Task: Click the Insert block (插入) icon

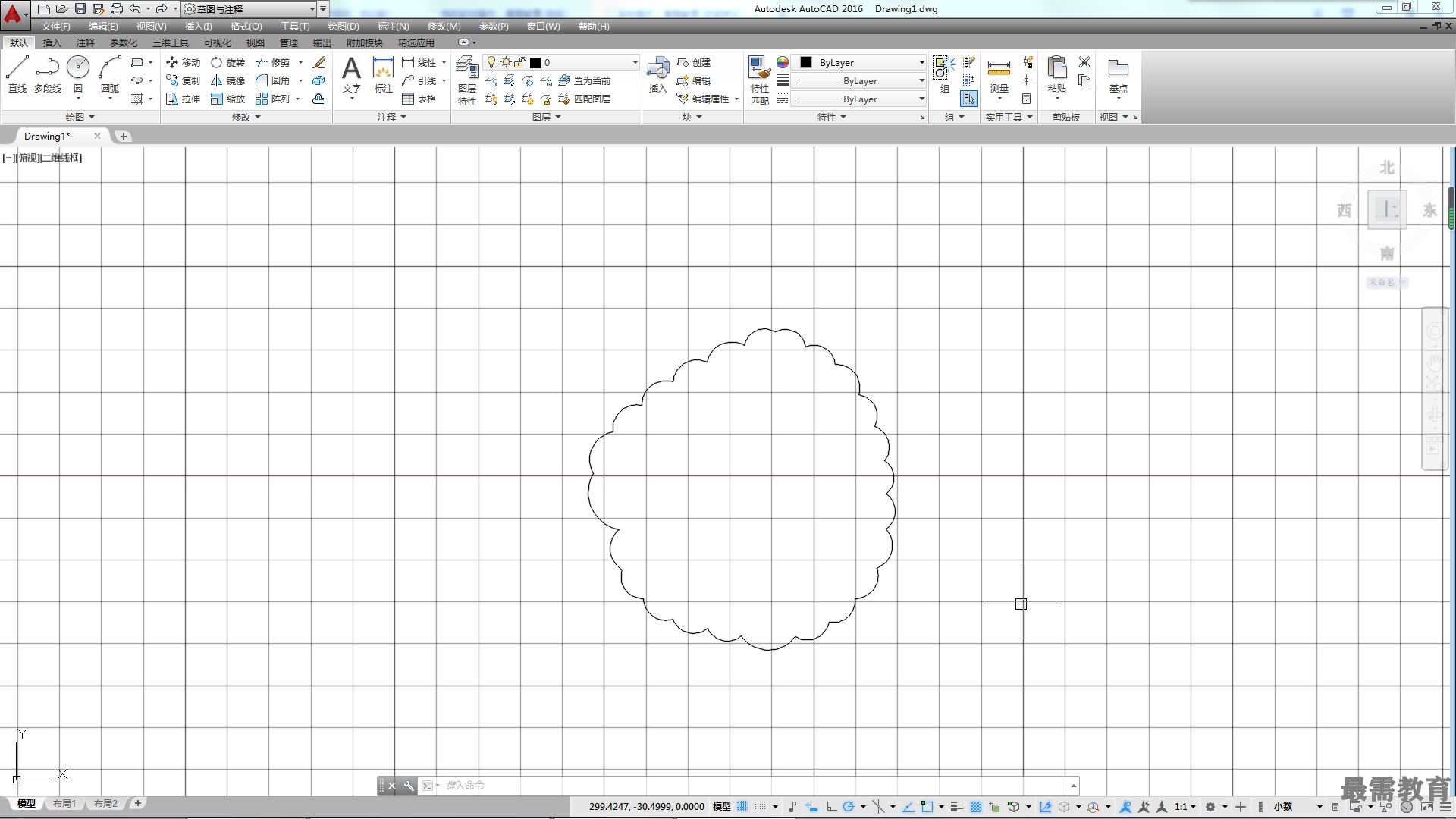Action: tap(657, 74)
